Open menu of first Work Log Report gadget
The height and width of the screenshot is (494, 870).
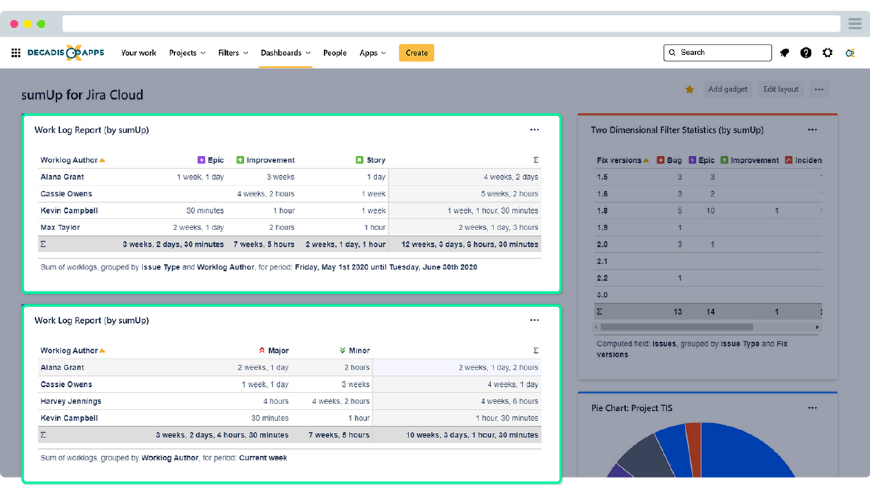coord(534,130)
